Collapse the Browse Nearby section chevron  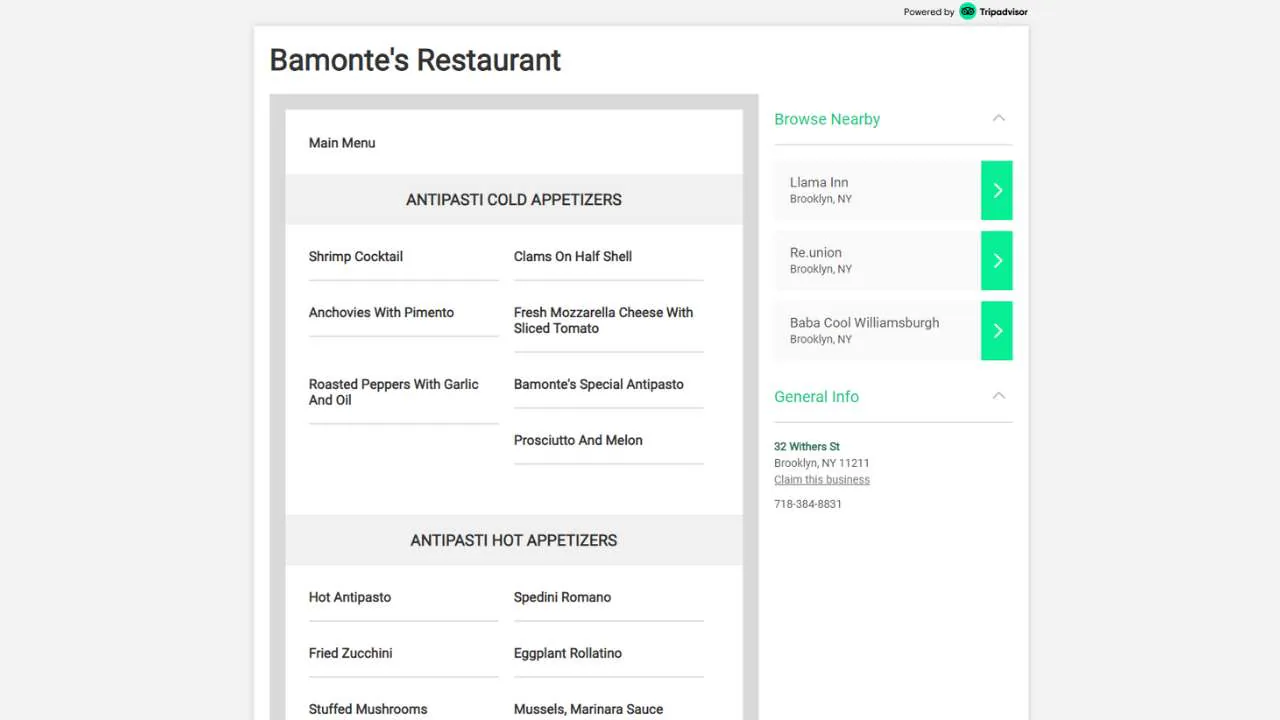click(998, 118)
